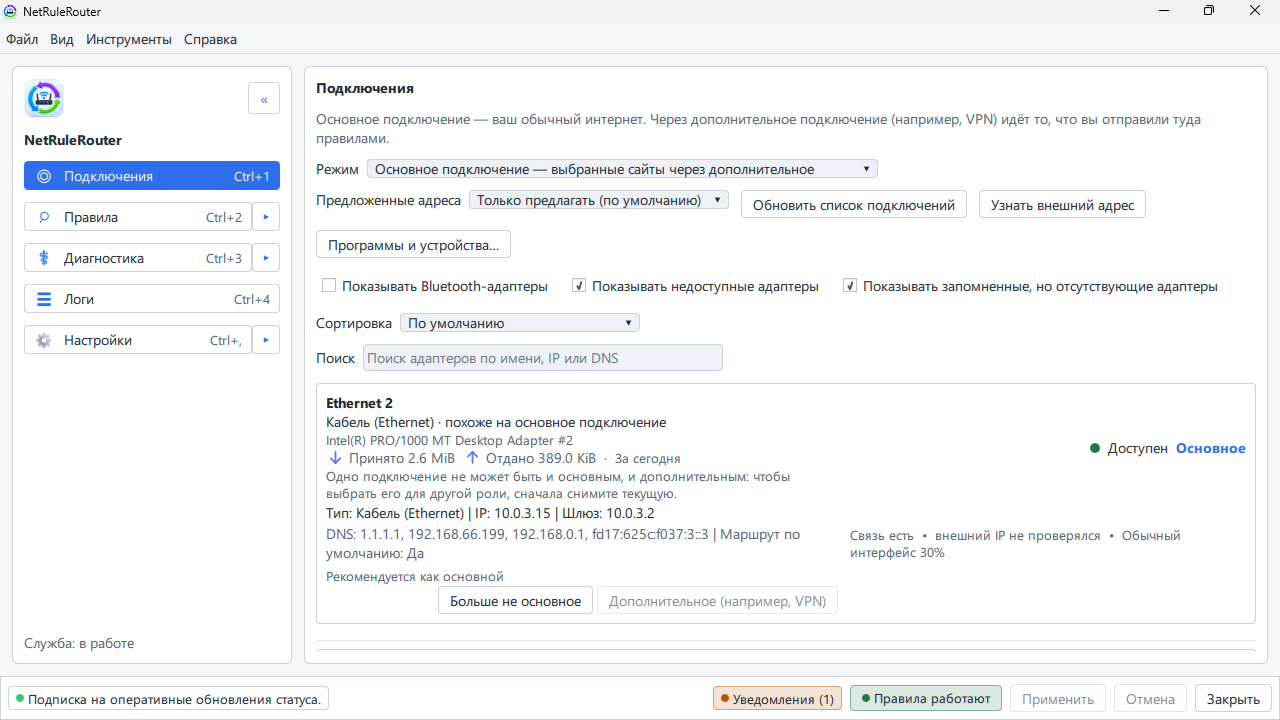Click the Правила search icon
Viewport: 1280px width, 720px height.
43,217
